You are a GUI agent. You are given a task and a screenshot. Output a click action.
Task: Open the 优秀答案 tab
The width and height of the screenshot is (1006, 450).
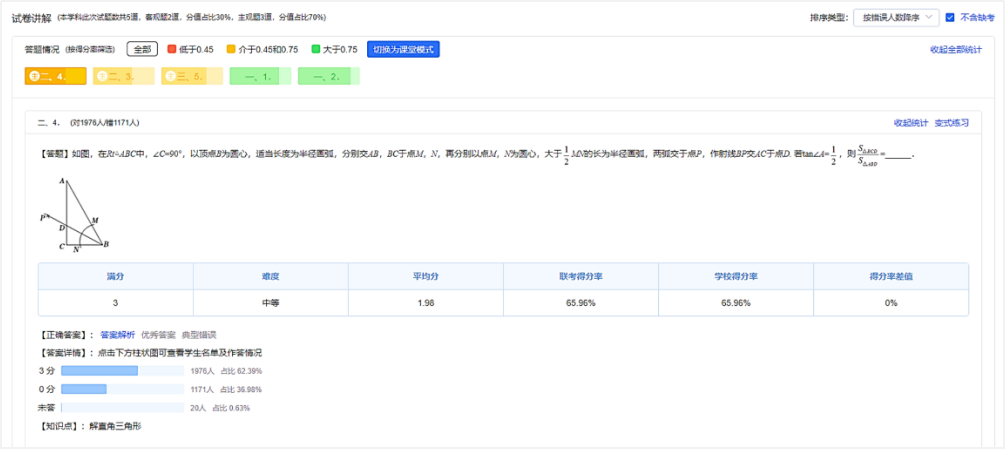click(x=158, y=335)
